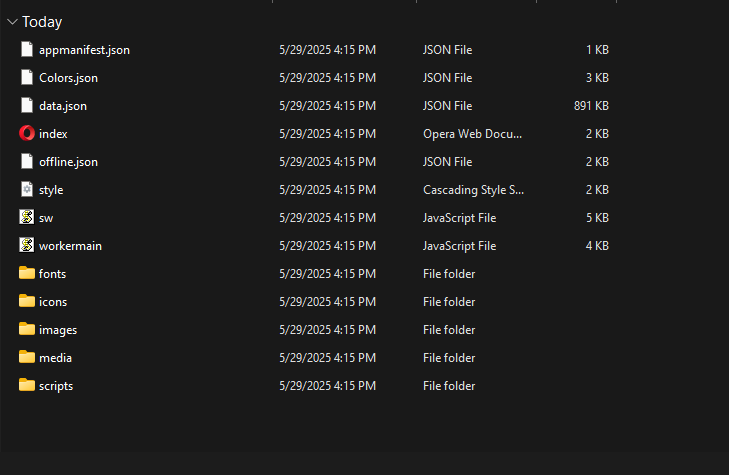Select the fonts folder icon
The height and width of the screenshot is (475, 729).
(x=27, y=273)
